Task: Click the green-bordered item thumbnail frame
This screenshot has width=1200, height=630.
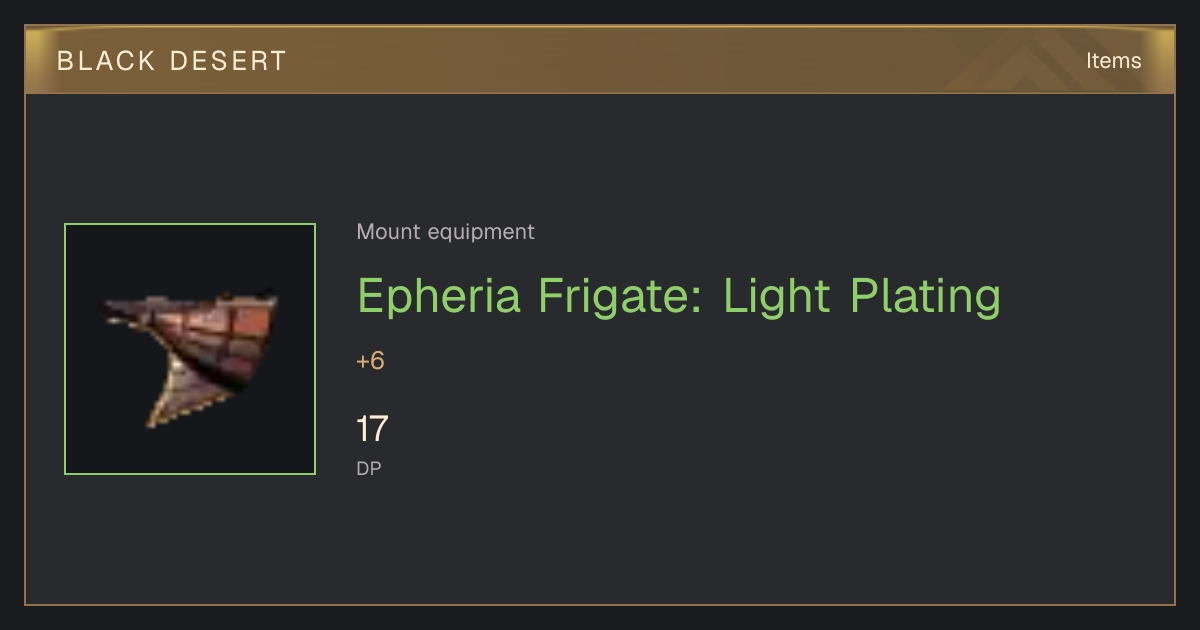Action: (190, 349)
